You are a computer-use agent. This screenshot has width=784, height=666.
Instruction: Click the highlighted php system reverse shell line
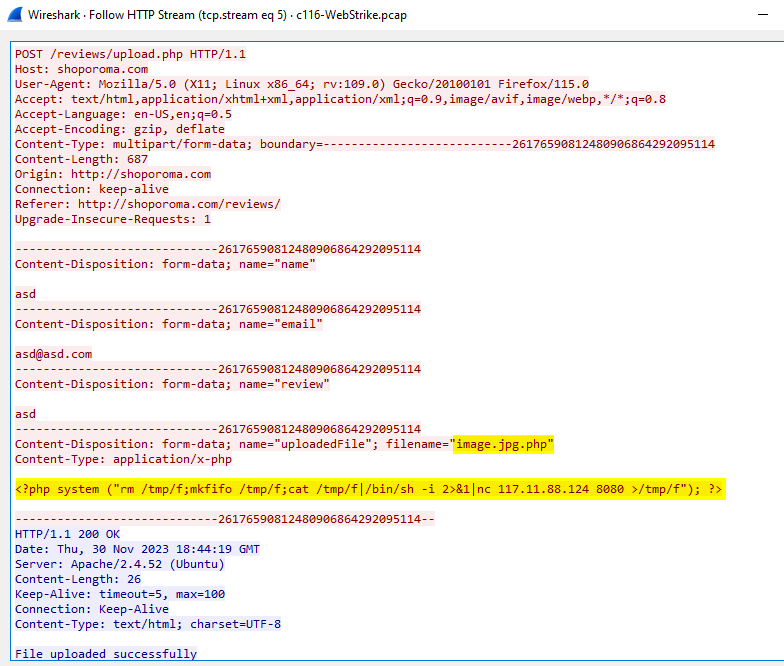(370, 489)
